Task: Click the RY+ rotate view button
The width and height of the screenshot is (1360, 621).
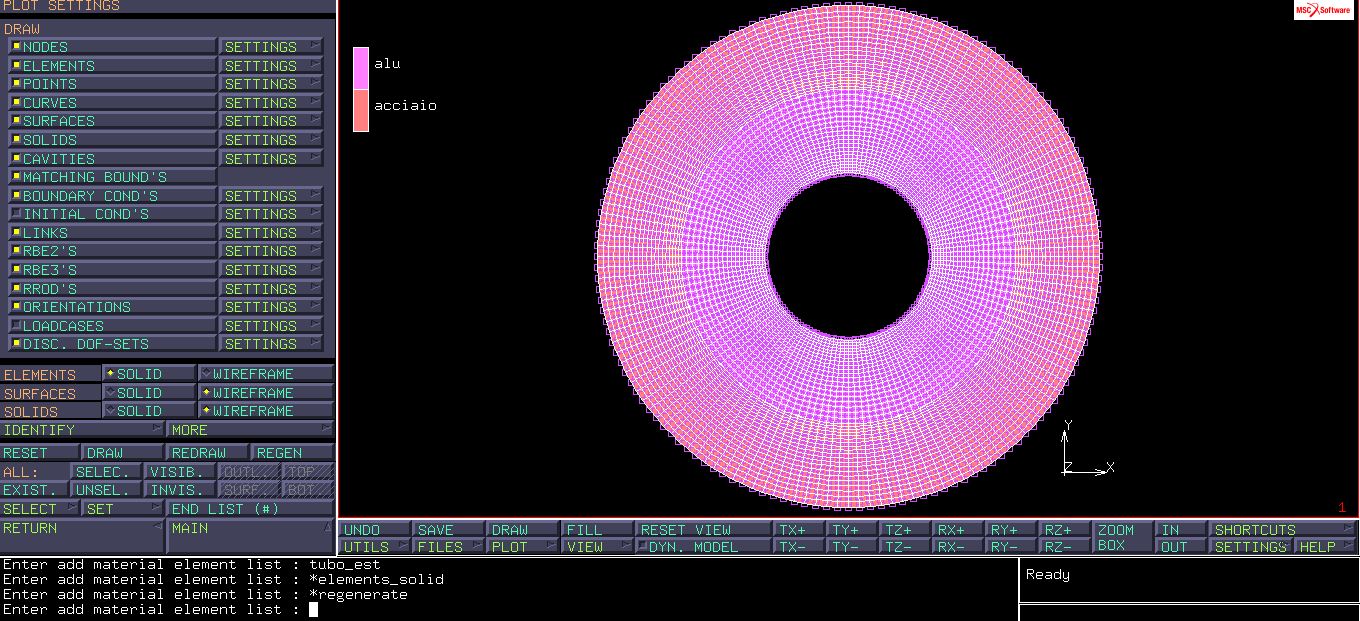Action: [1011, 530]
